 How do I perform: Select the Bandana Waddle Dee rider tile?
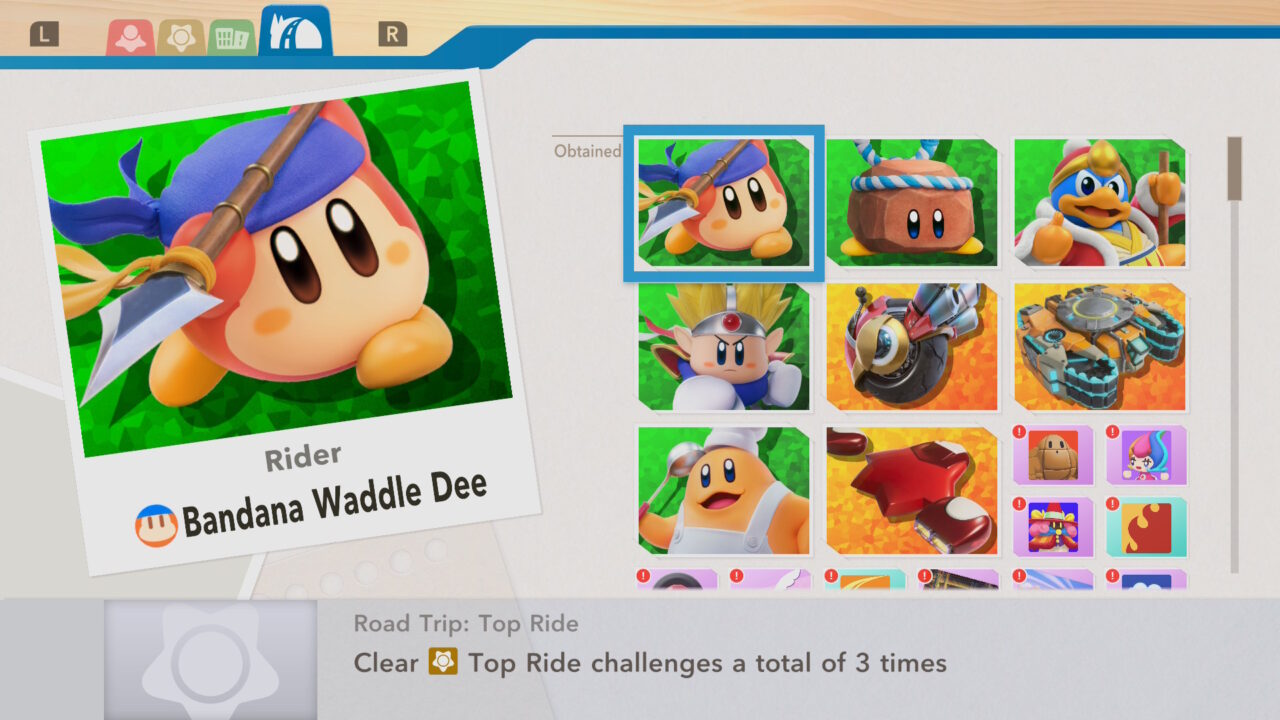point(724,203)
